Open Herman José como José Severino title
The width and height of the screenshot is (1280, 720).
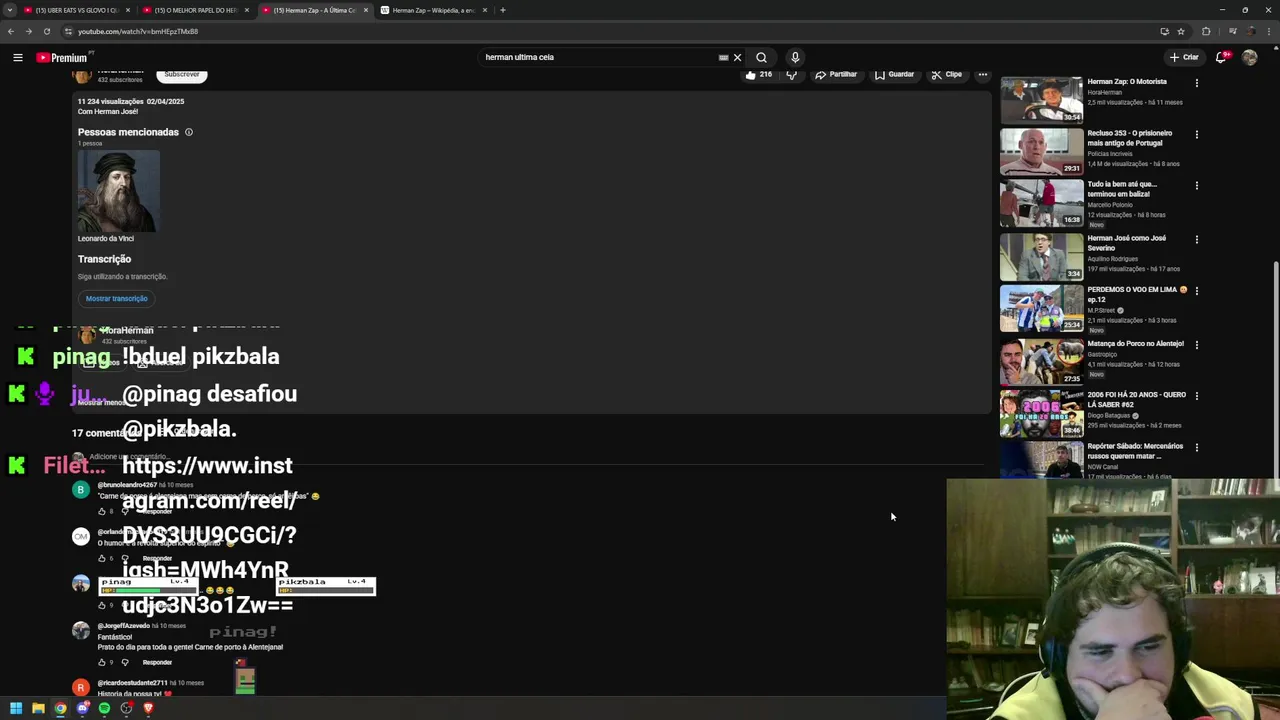pyautogui.click(x=1127, y=243)
